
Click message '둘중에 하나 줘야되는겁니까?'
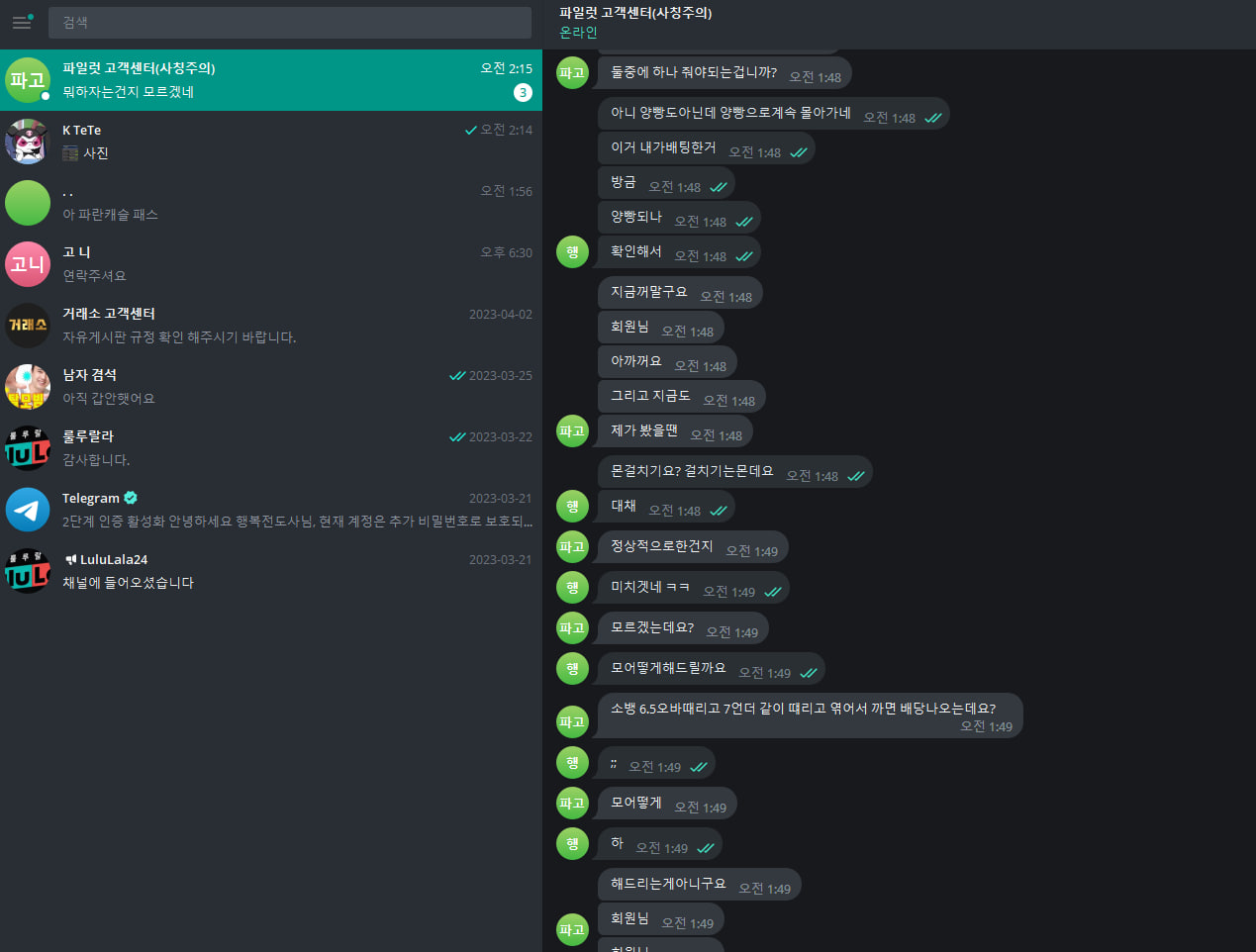tap(694, 73)
